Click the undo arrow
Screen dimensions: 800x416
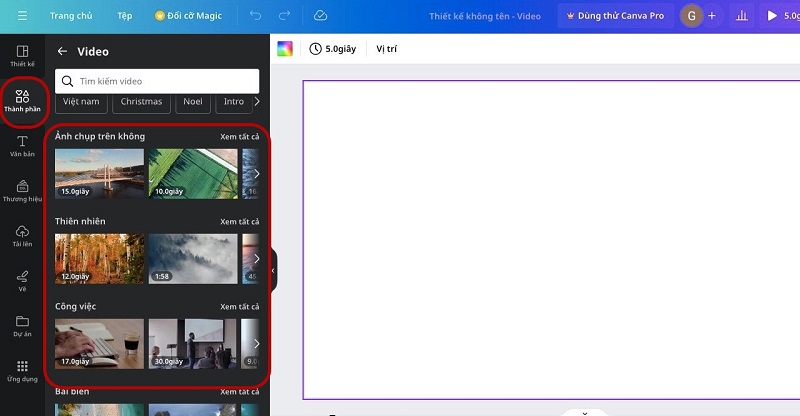255,16
